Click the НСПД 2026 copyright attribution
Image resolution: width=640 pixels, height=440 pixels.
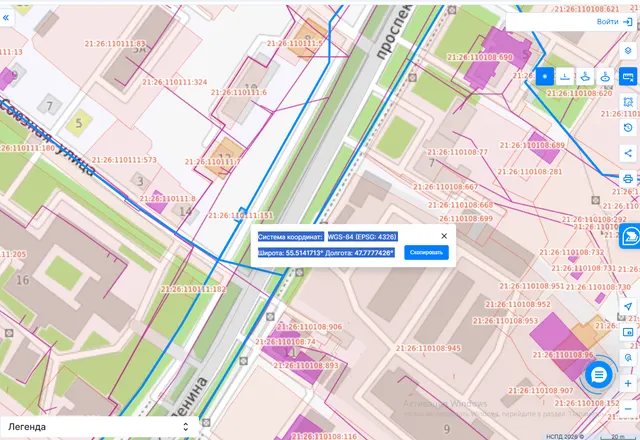coord(565,436)
